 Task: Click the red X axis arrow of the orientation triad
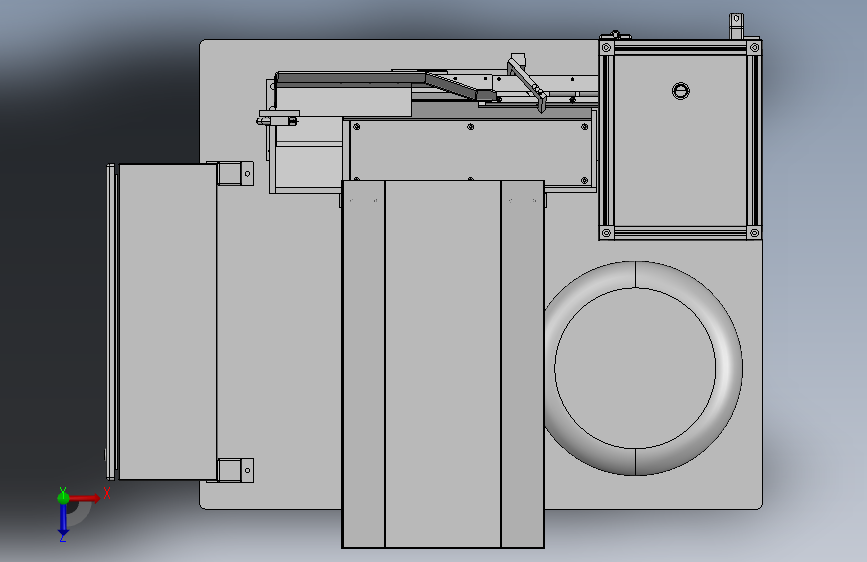click(x=86, y=498)
